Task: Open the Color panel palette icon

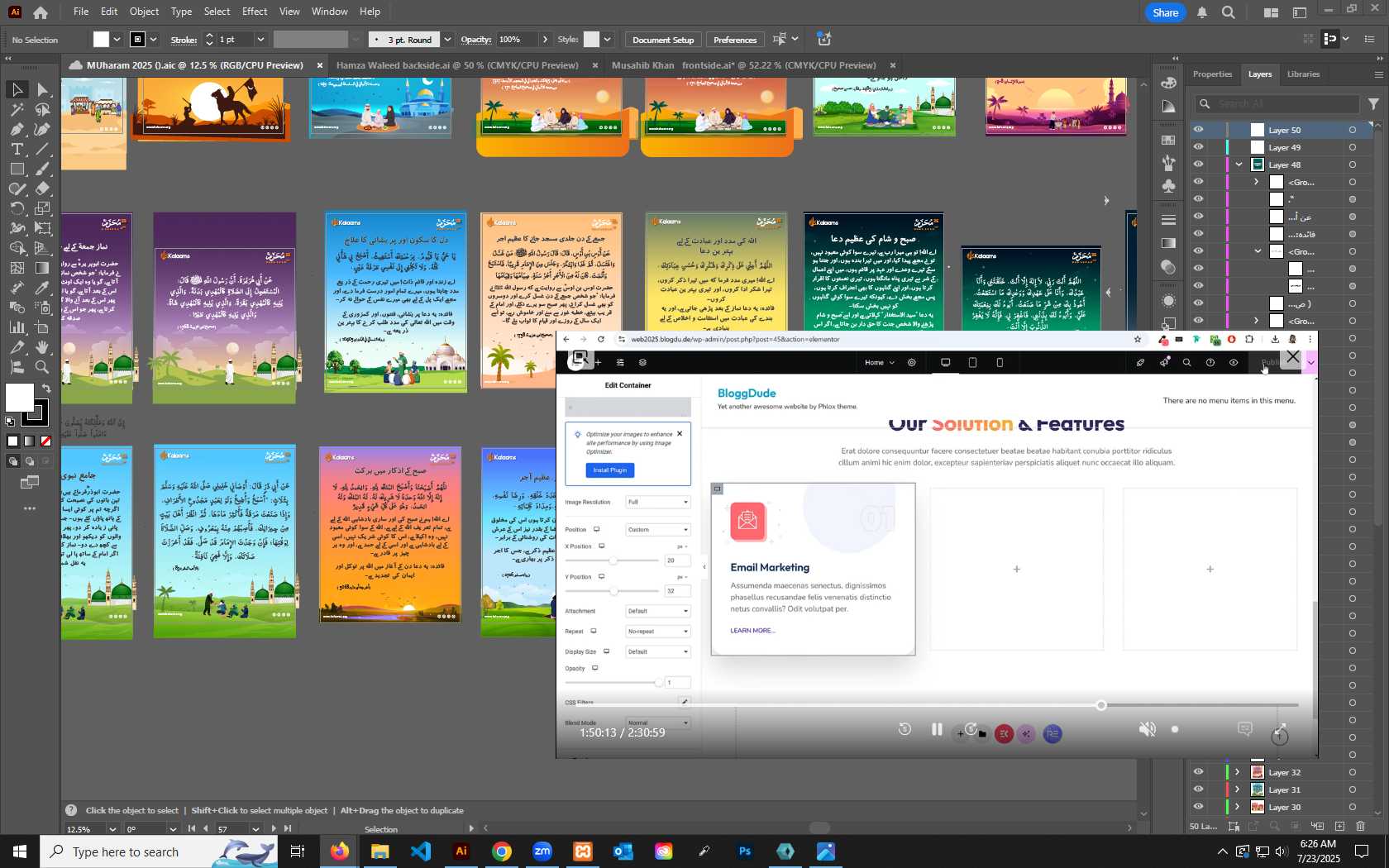Action: pos(1168,82)
